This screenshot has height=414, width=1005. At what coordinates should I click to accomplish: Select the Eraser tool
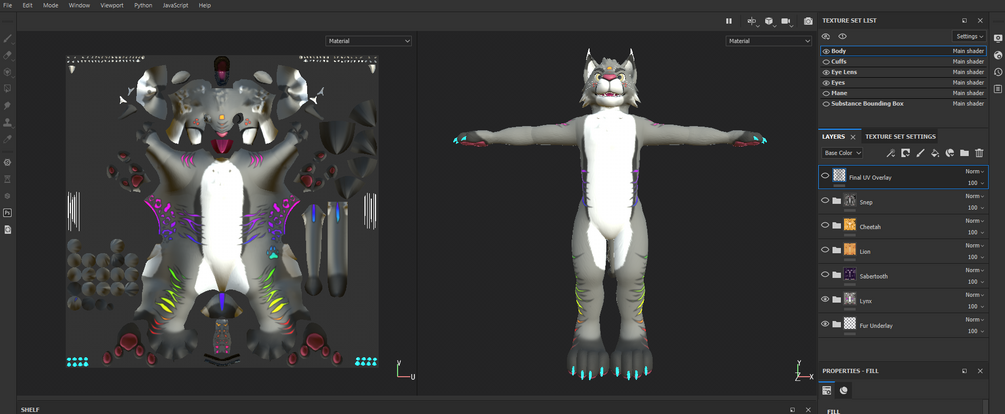(x=8, y=55)
